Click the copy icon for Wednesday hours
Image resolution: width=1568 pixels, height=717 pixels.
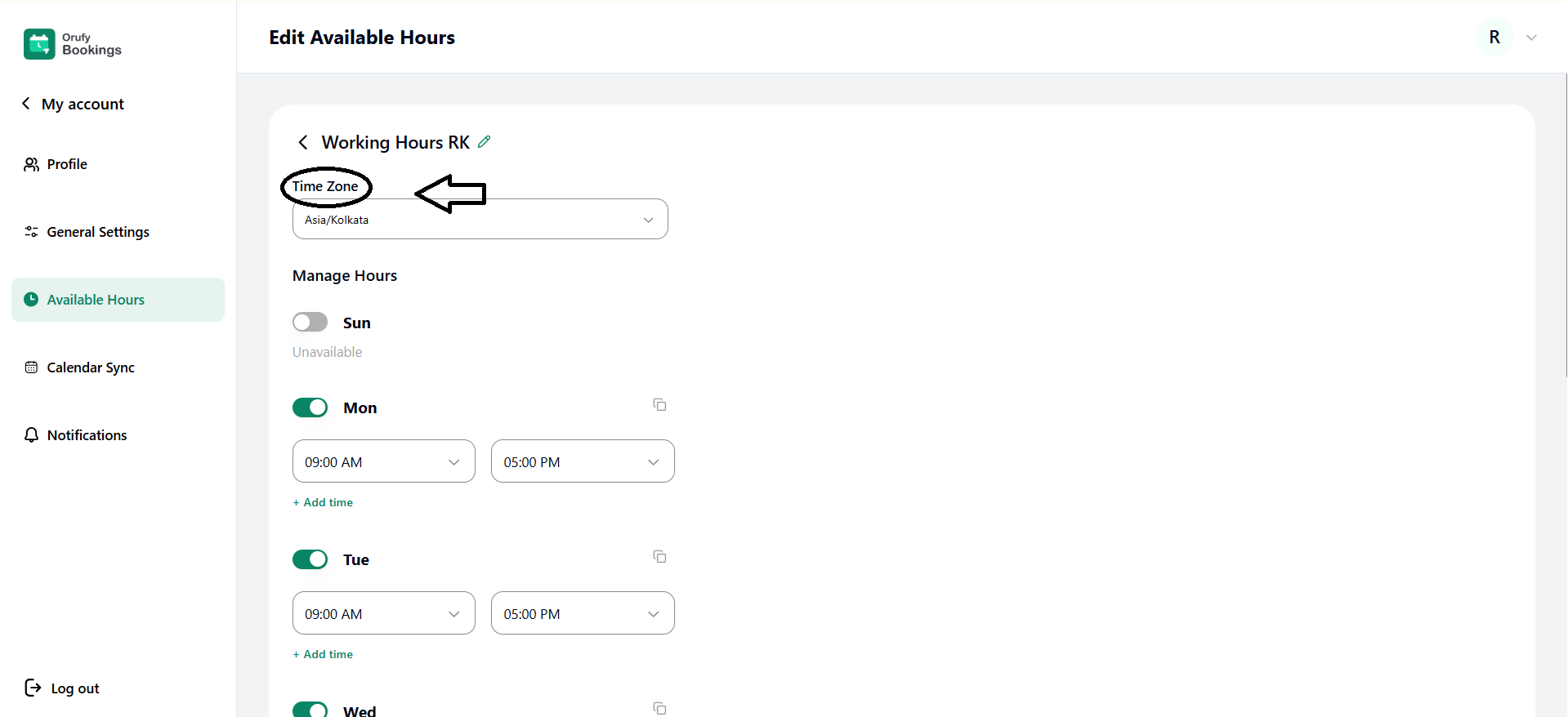(659, 708)
